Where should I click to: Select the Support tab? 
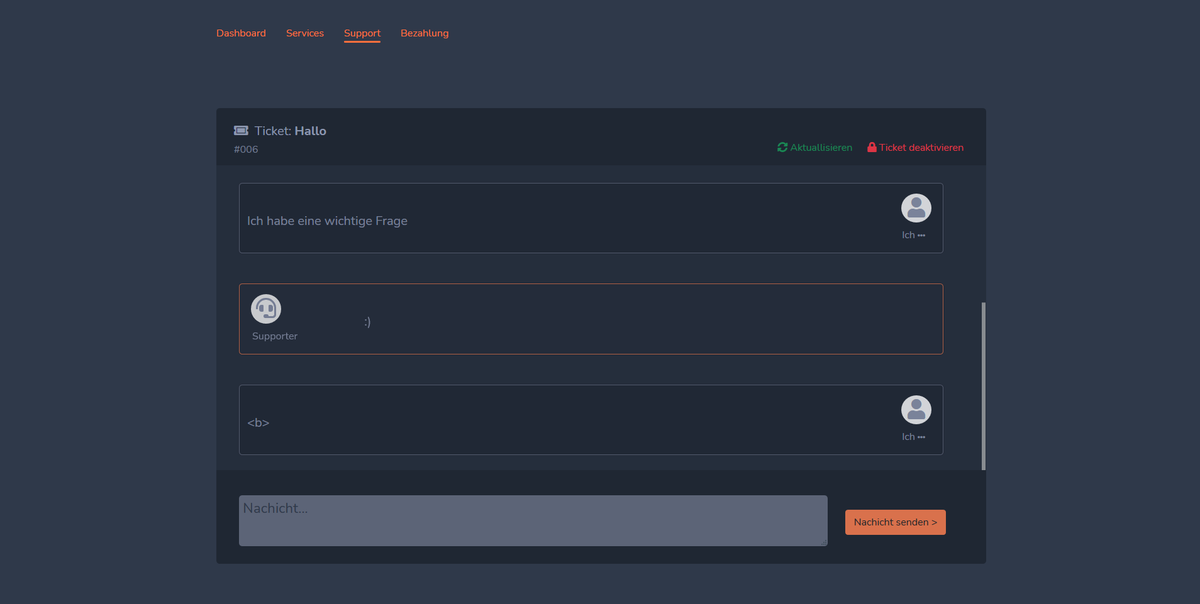pyautogui.click(x=362, y=33)
